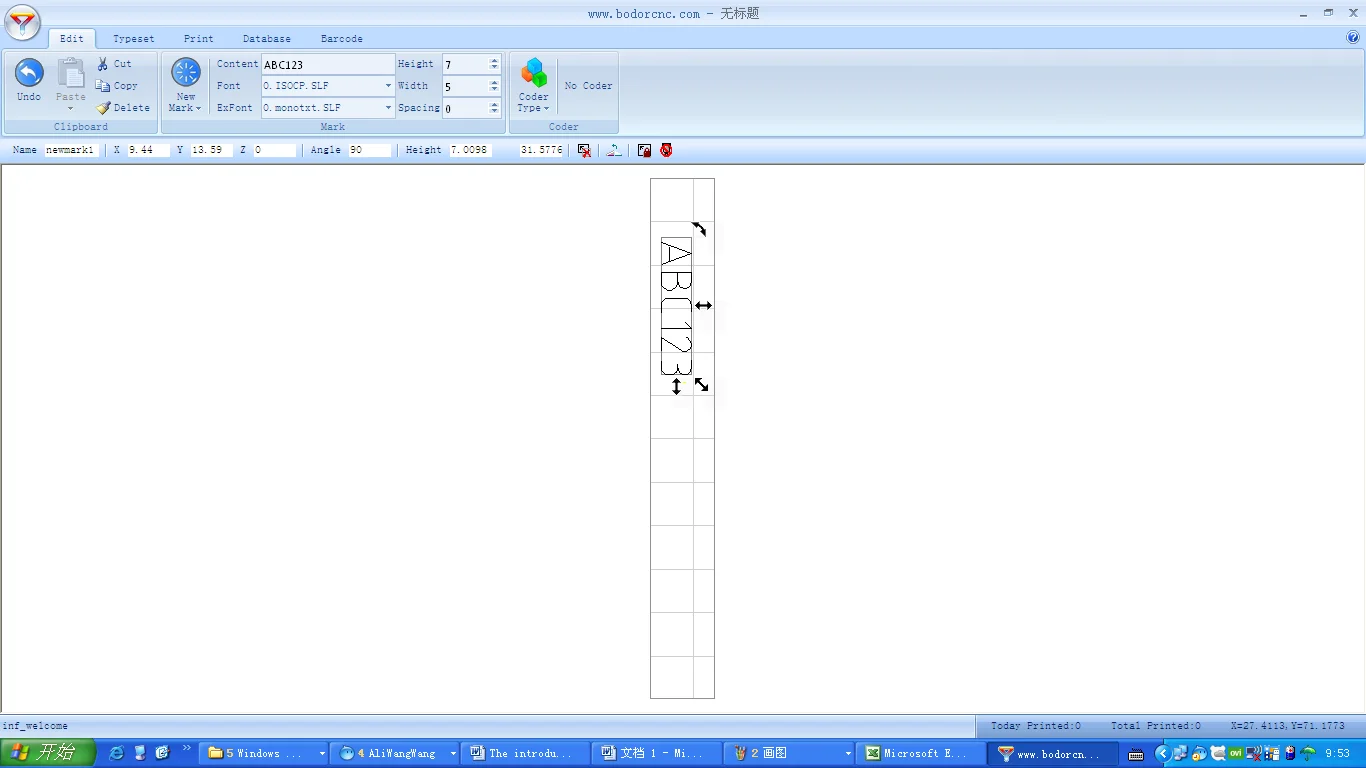This screenshot has width=1366, height=768.
Task: Open the Coder Type cubes button
Action: [x=534, y=85]
